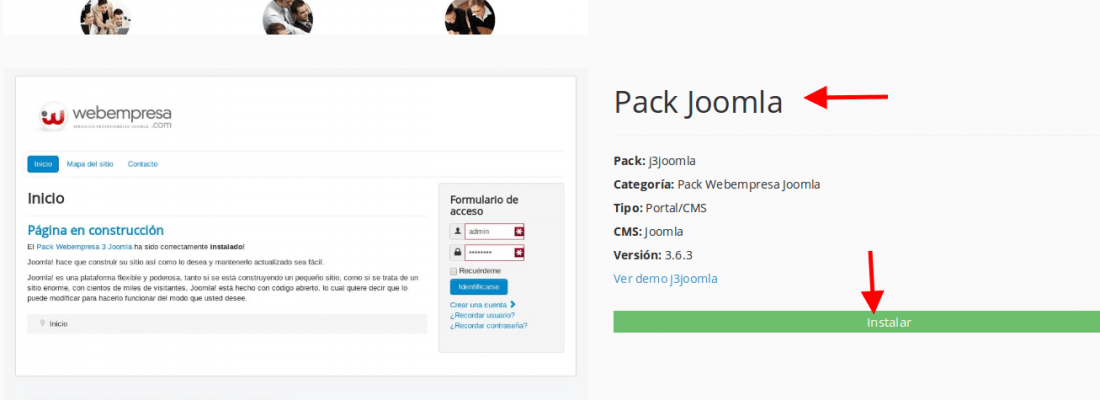Select the Inicio tab in preview
The width and height of the screenshot is (1100, 400).
click(x=43, y=164)
